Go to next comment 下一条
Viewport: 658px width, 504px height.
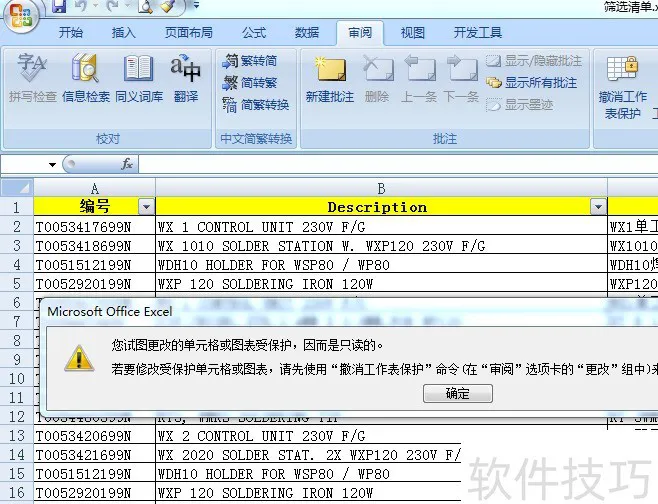point(461,78)
